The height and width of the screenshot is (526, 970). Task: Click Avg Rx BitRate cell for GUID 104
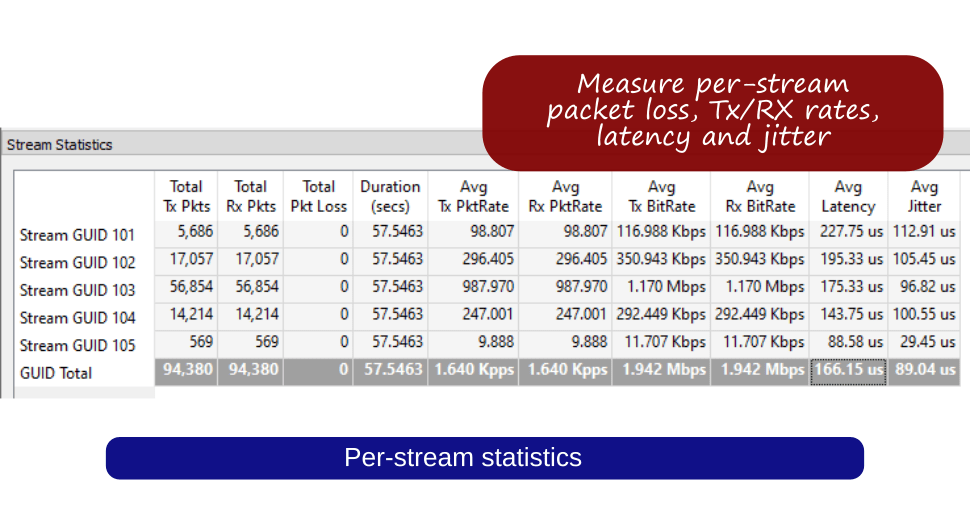coord(760,316)
